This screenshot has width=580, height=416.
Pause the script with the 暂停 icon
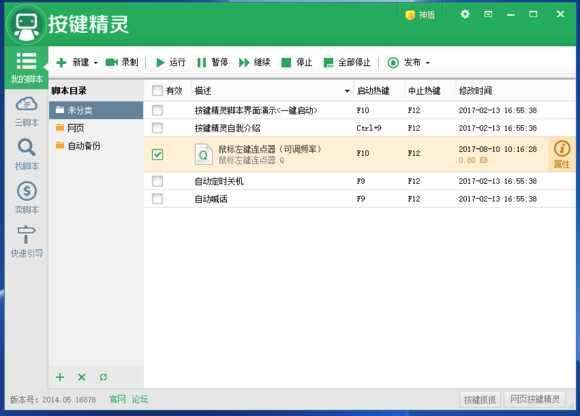pyautogui.click(x=202, y=62)
